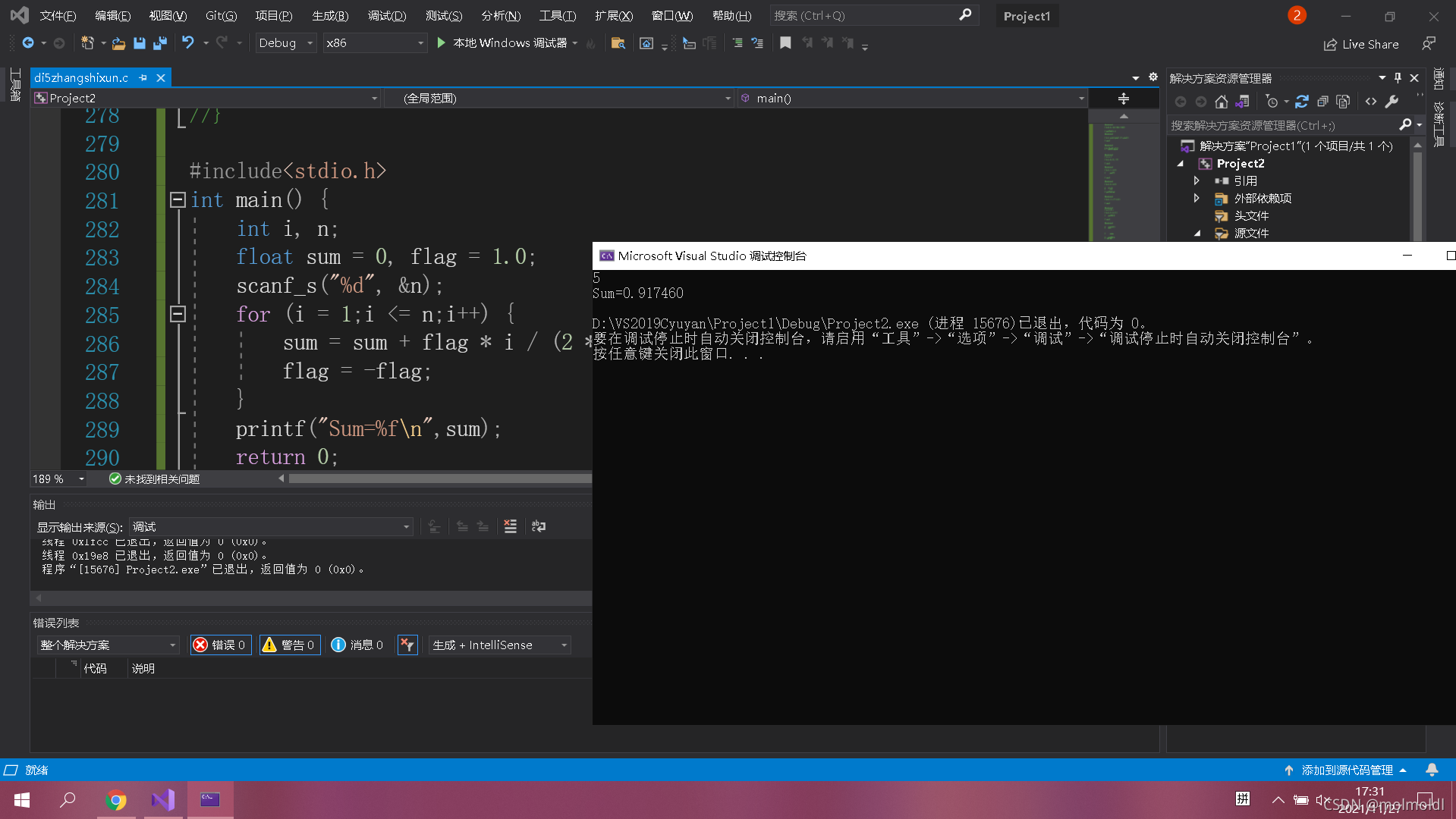
Task: Open the Project2 scope dropdown
Action: click(x=206, y=99)
